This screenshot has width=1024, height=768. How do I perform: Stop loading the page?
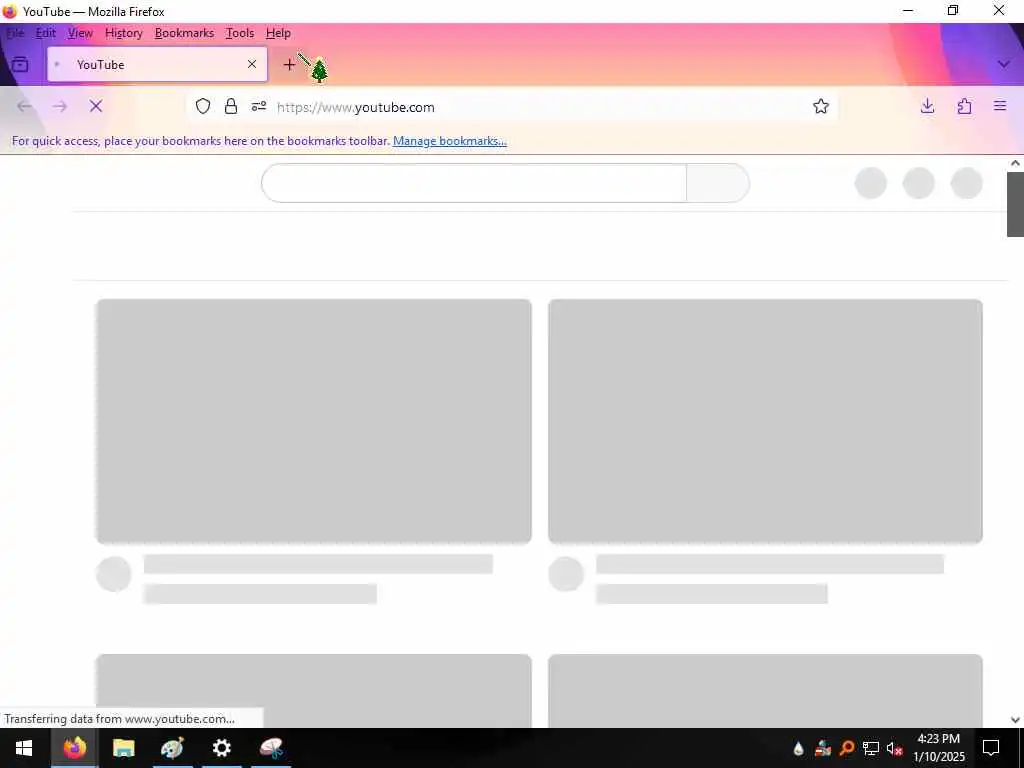pyautogui.click(x=96, y=106)
